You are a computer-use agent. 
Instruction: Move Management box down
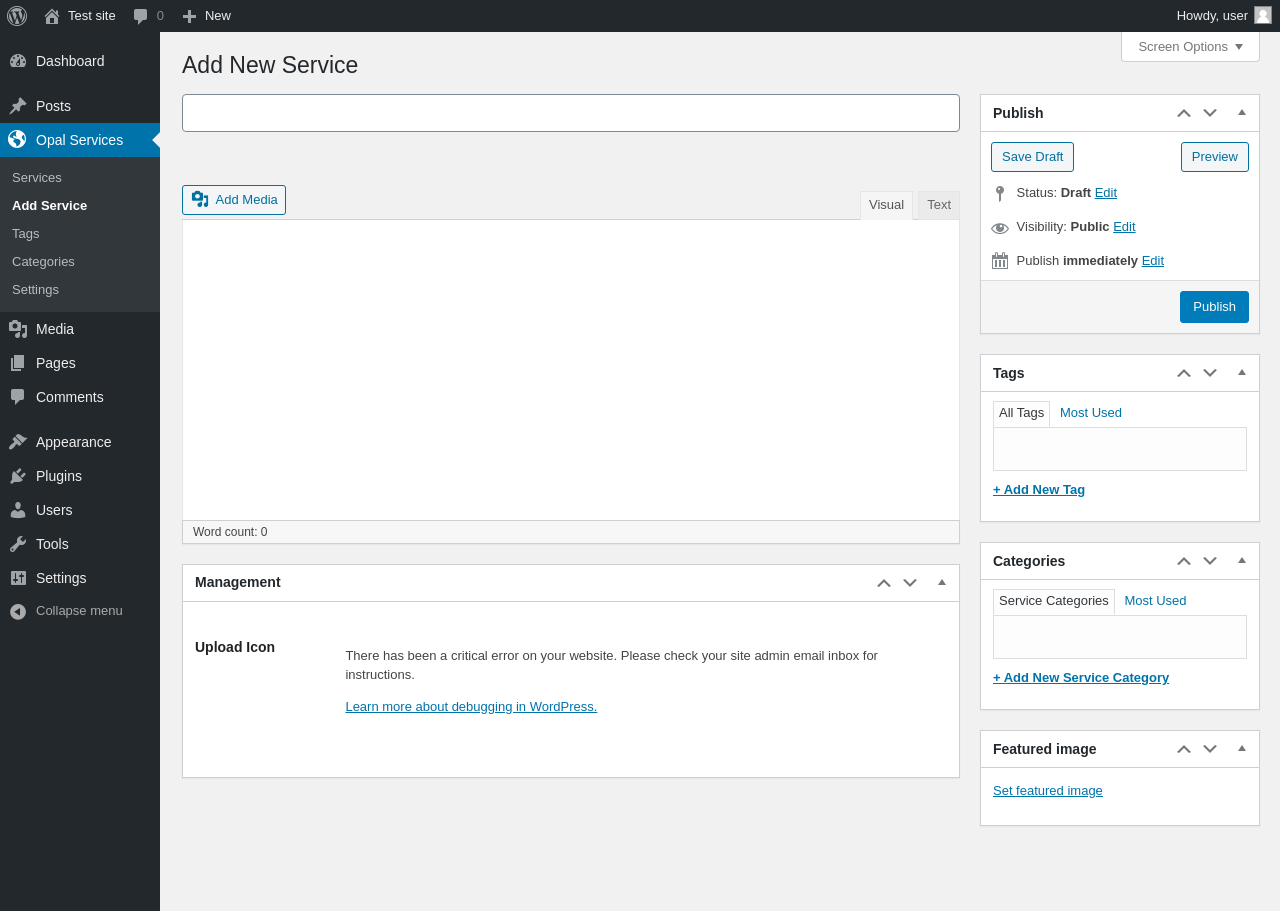click(x=910, y=583)
